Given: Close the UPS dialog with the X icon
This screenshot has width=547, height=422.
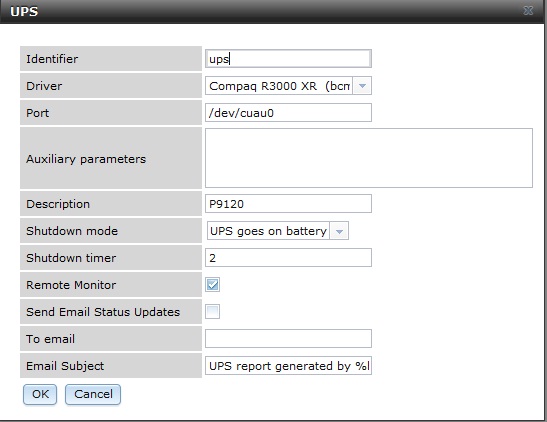Looking at the screenshot, I should pos(528,10).
